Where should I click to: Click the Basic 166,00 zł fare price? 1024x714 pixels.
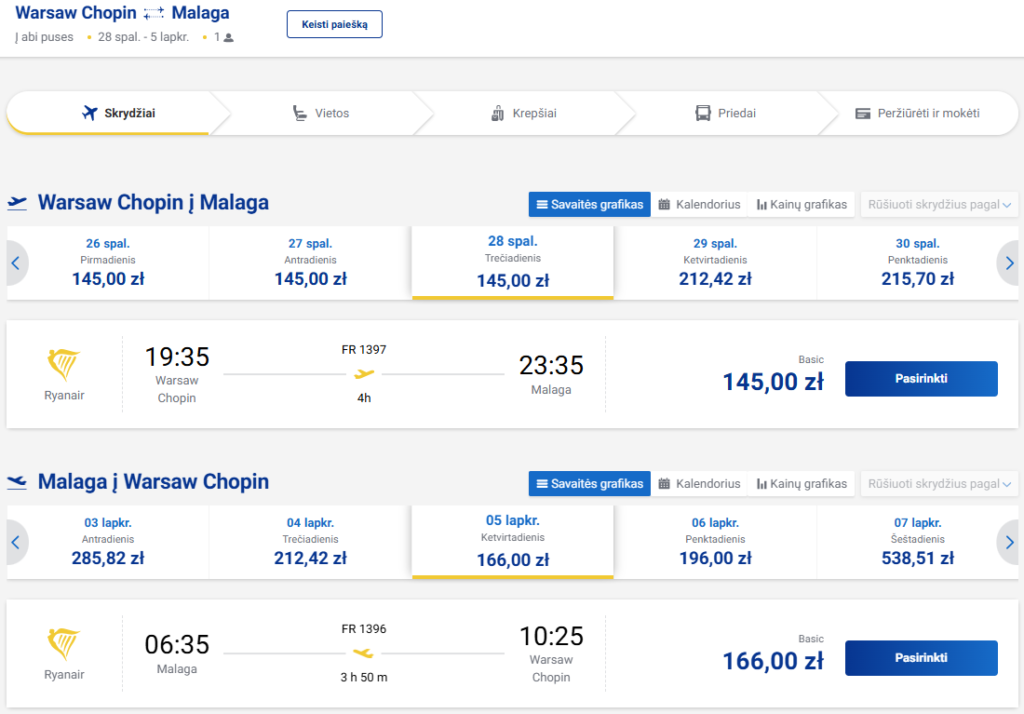[773, 661]
